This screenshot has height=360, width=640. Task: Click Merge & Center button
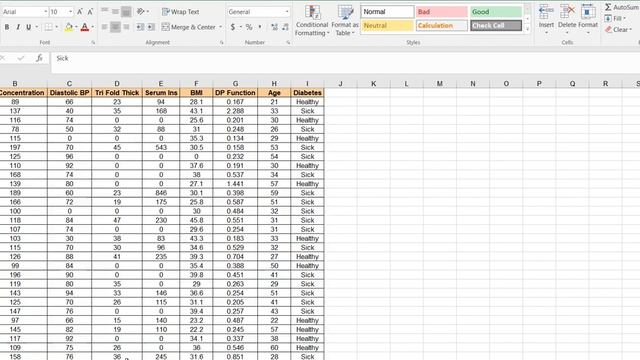189,27
